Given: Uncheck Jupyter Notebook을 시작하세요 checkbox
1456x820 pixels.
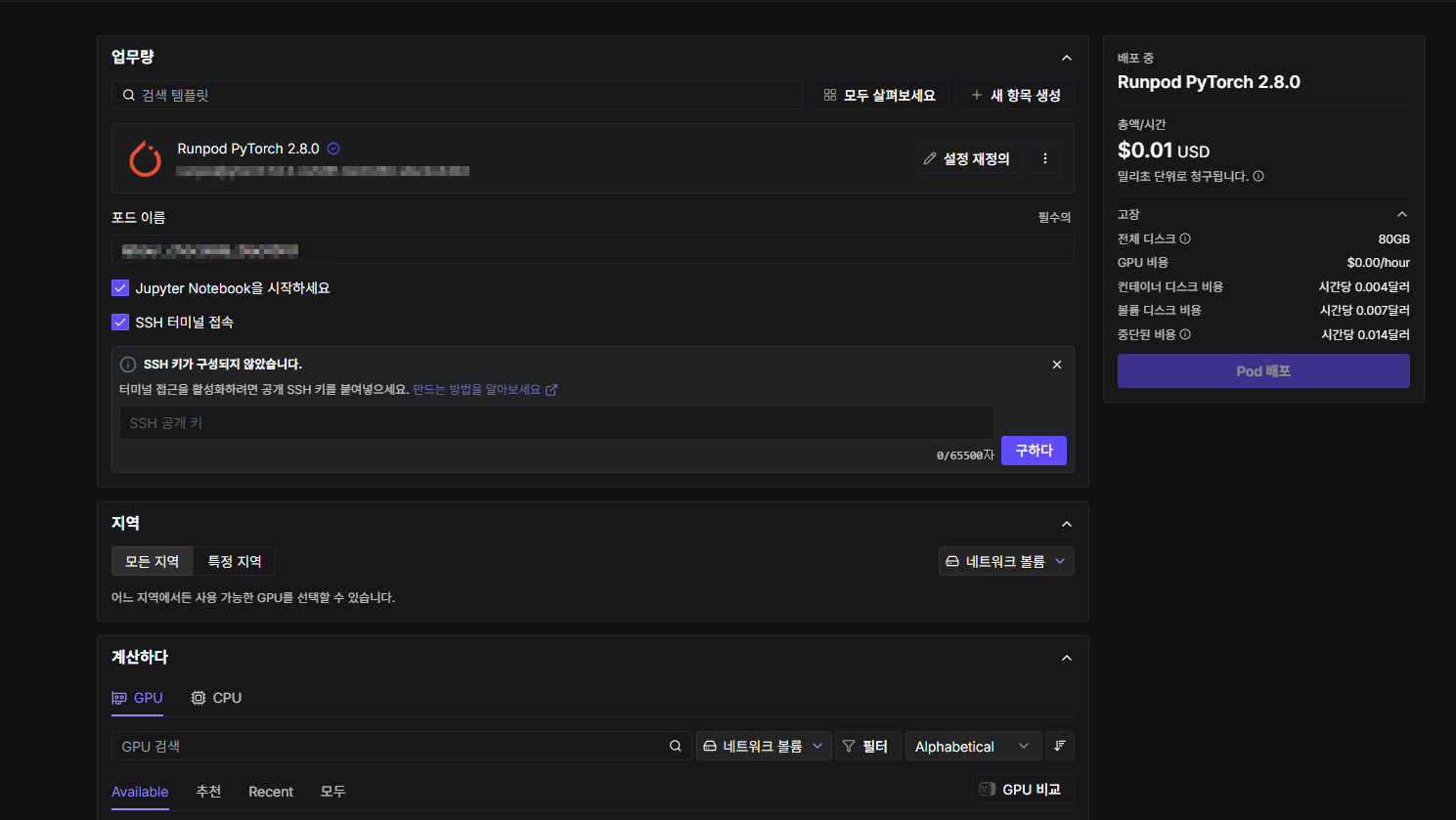Looking at the screenshot, I should click(x=120, y=288).
